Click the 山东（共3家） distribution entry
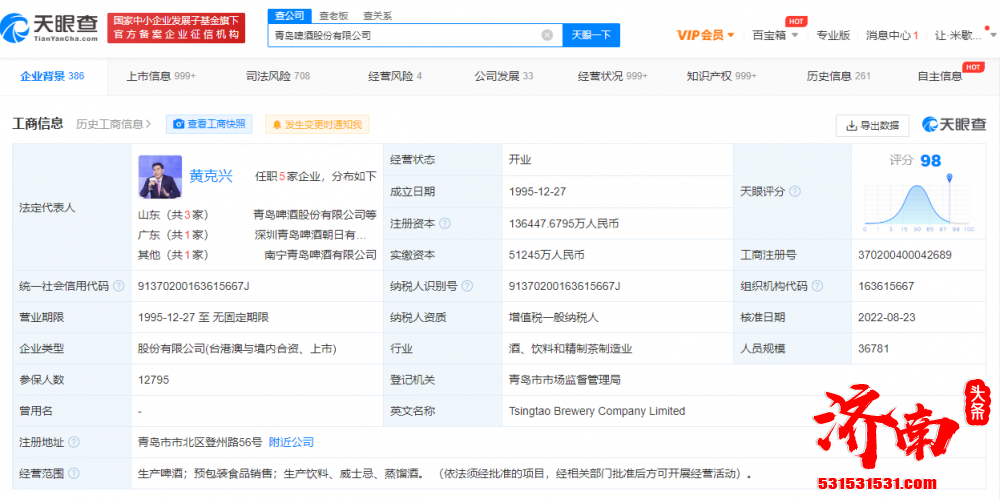The width and height of the screenshot is (1000, 499). coord(173,214)
